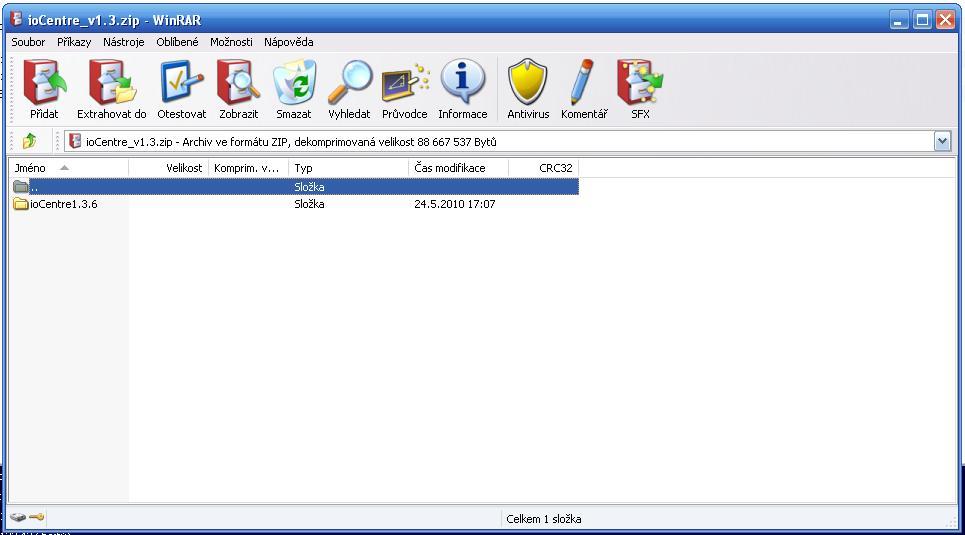
Task: Sort list by Jméno column header
Action: pos(30,168)
